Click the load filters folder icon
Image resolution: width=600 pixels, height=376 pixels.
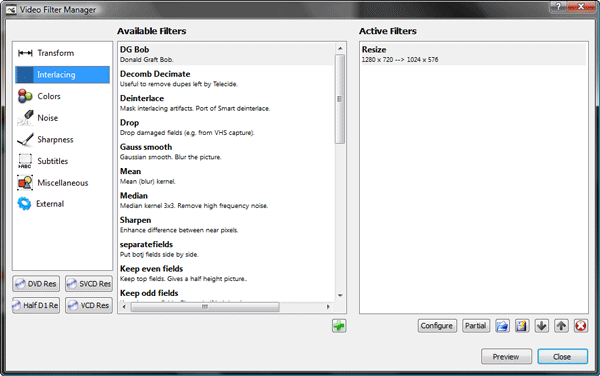coord(502,326)
